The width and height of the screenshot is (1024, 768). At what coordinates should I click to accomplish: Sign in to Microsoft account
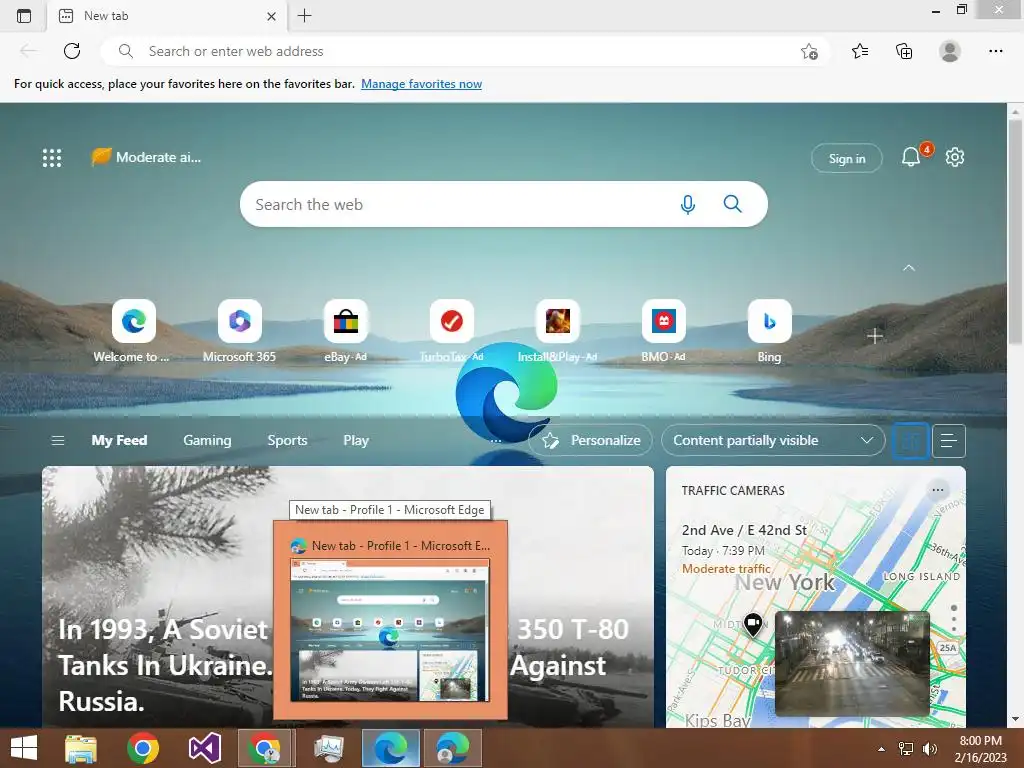click(846, 158)
